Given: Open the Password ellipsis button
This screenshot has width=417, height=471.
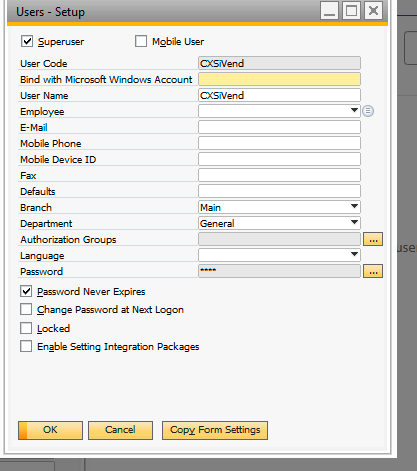Looking at the screenshot, I should [373, 271].
